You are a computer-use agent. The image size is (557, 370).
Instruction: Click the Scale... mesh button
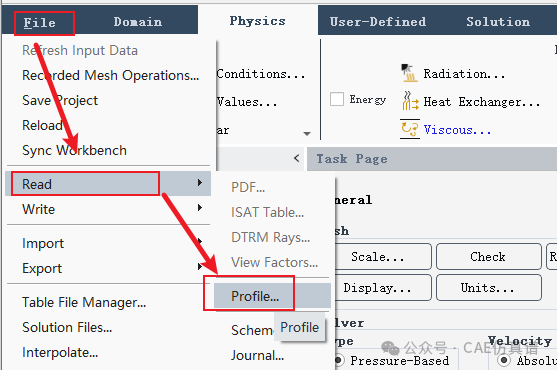pyautogui.click(x=383, y=256)
